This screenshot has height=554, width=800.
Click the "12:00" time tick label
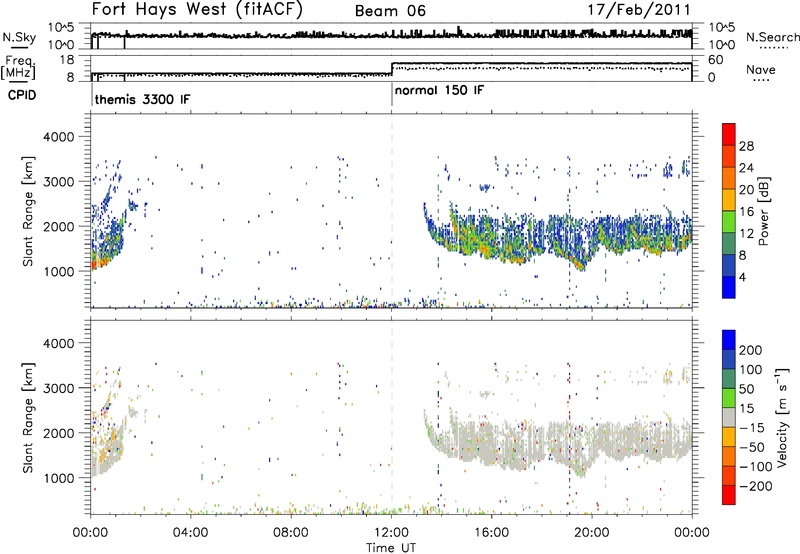pyautogui.click(x=391, y=533)
